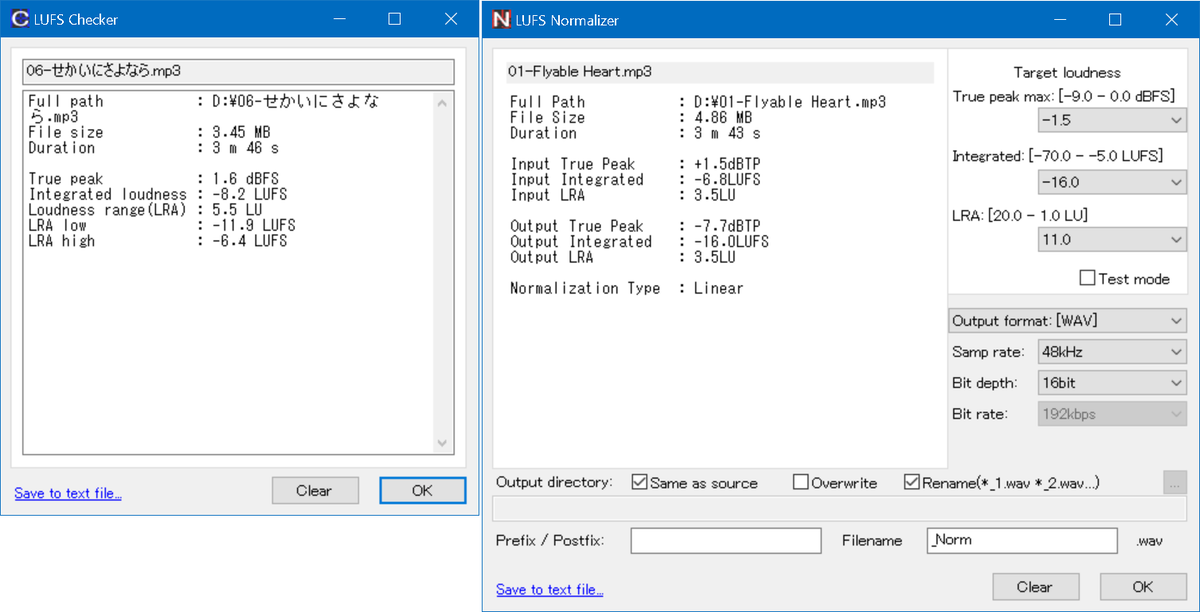The height and width of the screenshot is (612, 1200).
Task: Click the Target loudness heading
Action: [x=1067, y=72]
